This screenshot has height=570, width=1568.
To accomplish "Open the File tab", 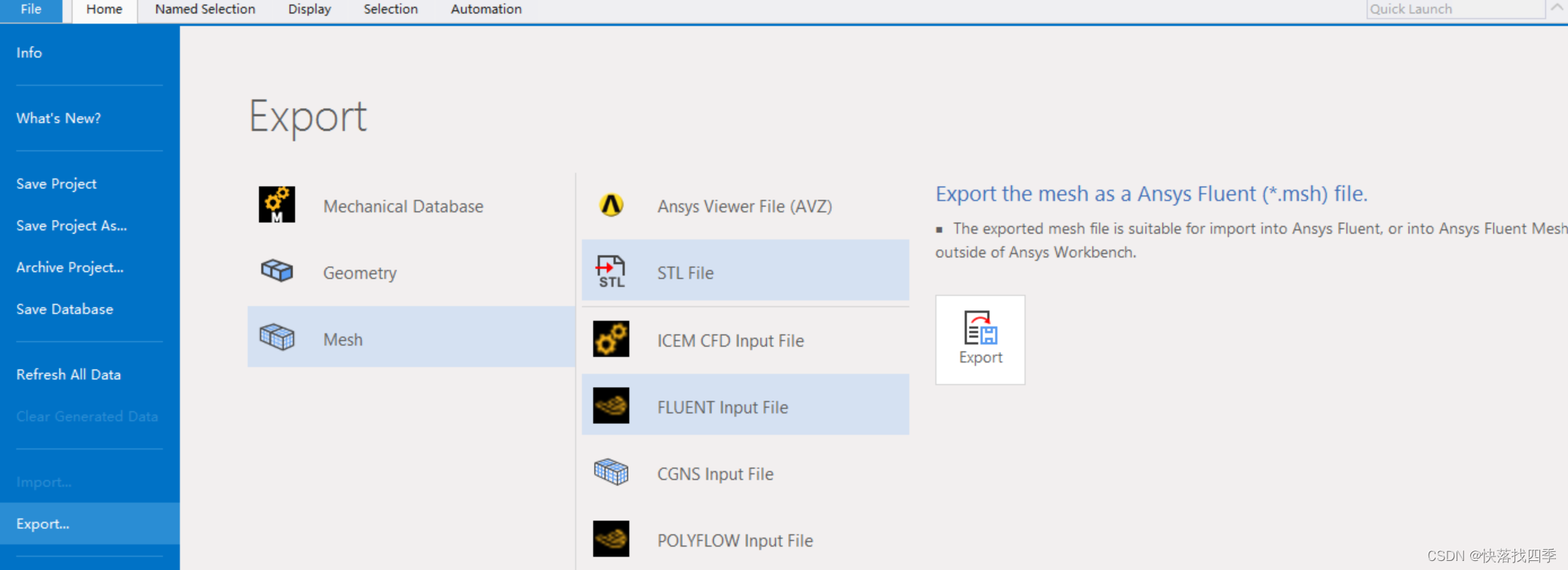I will tap(31, 10).
